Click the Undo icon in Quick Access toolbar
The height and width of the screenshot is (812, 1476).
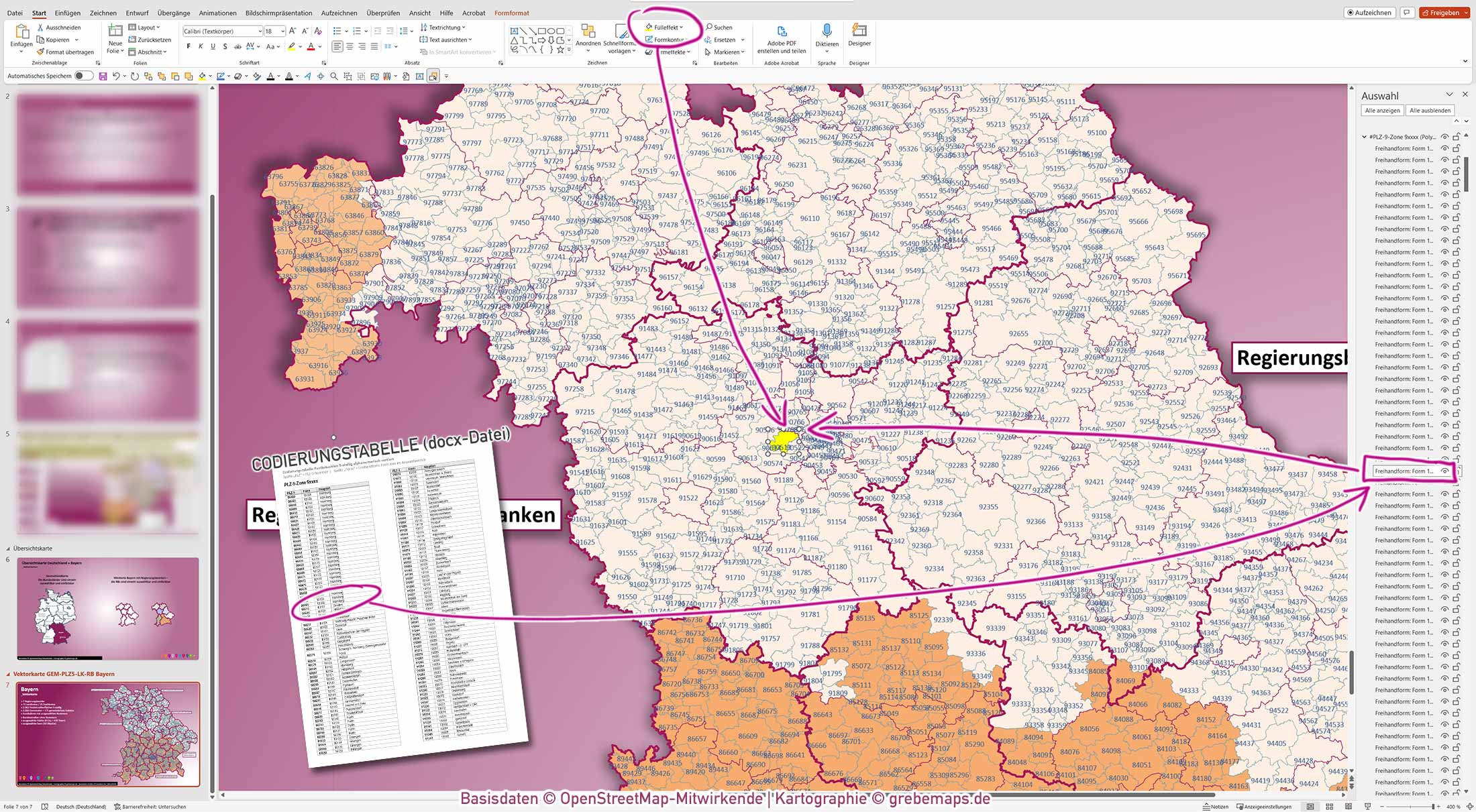point(115,76)
